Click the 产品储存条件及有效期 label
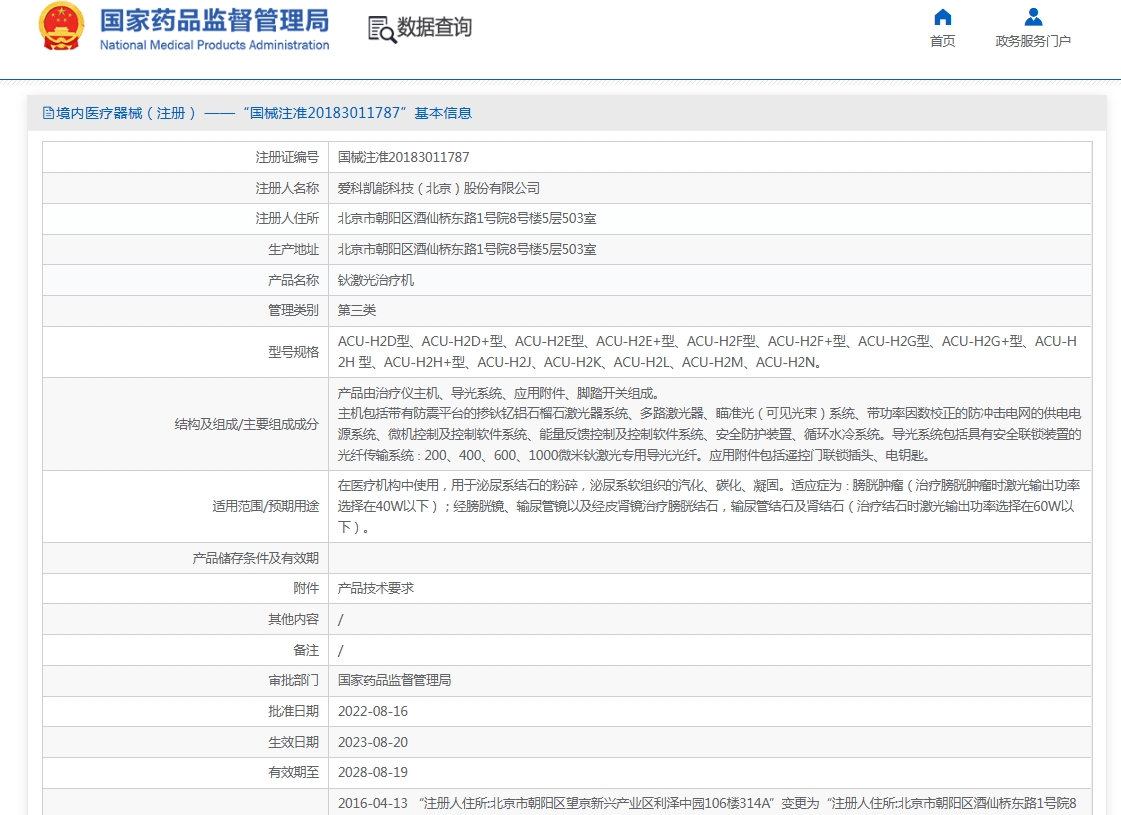The width and height of the screenshot is (1121, 815). point(255,558)
